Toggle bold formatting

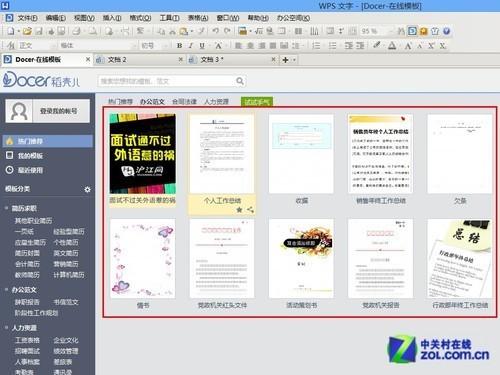[179, 46]
